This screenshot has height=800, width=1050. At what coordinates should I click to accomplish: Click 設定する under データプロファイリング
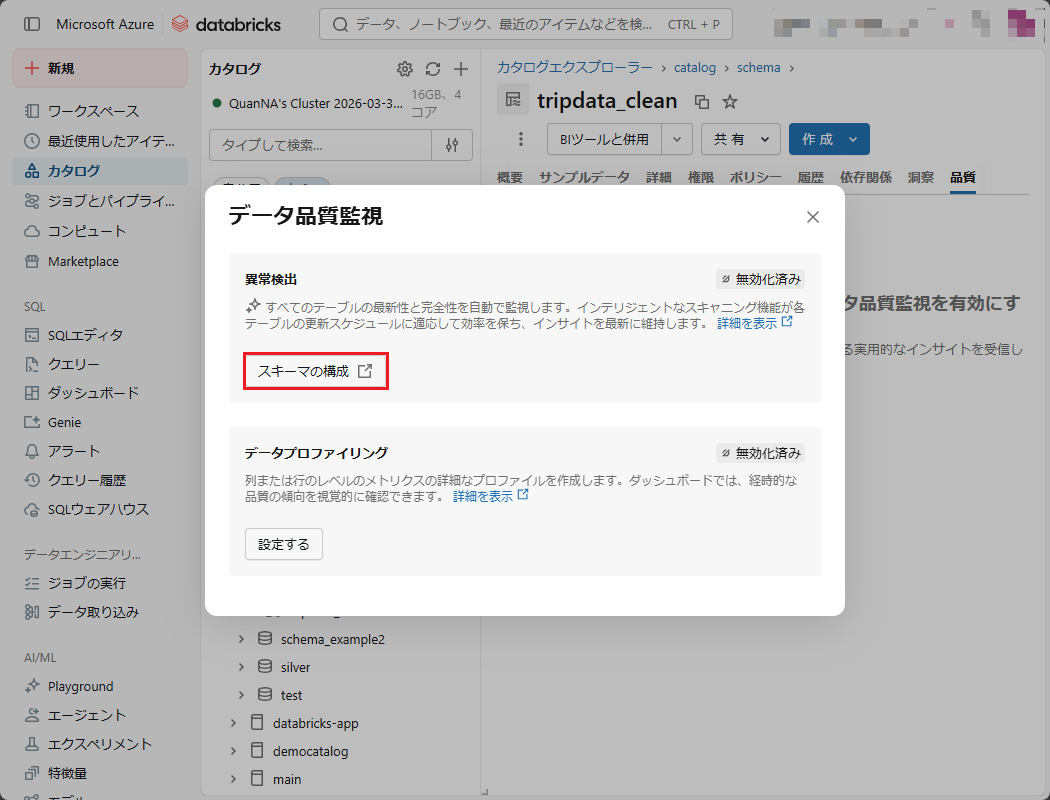284,544
